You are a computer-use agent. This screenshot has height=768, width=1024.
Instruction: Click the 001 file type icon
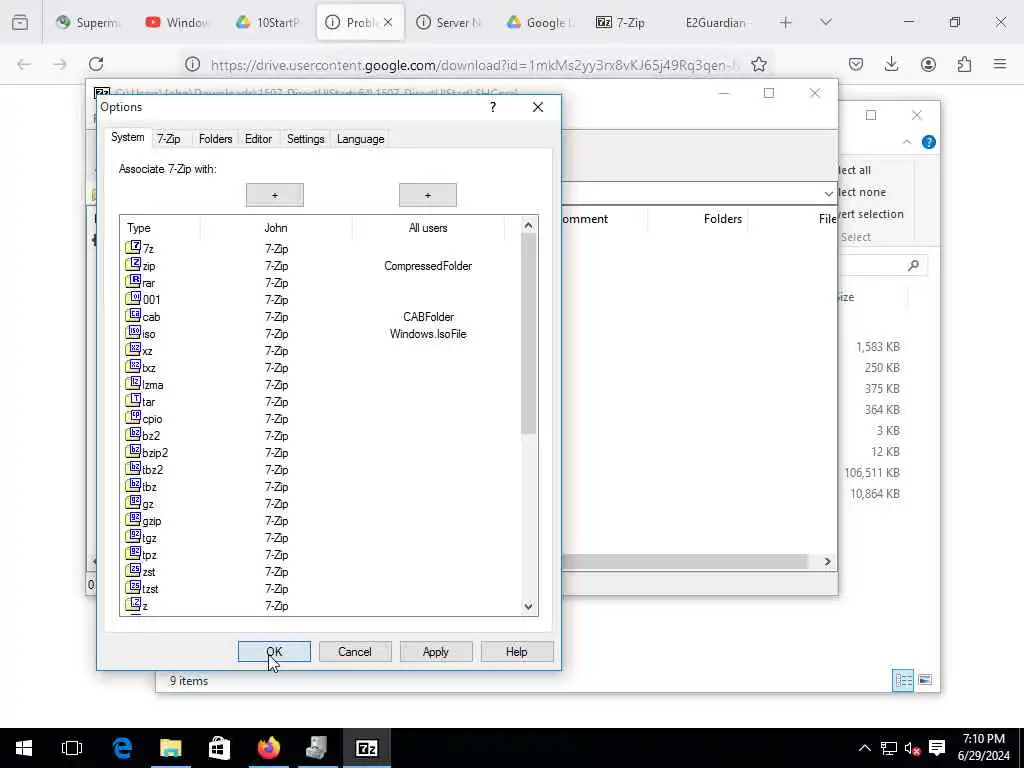click(133, 298)
